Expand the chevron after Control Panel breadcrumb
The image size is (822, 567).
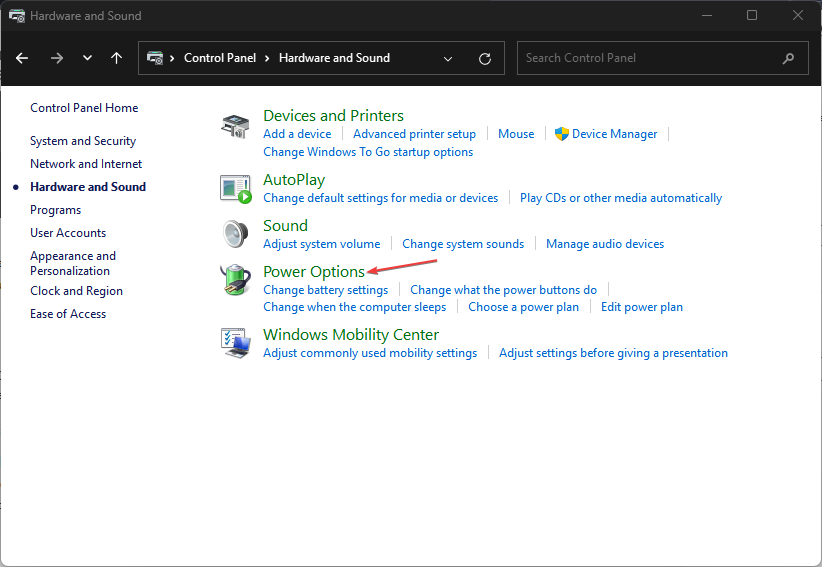(267, 58)
